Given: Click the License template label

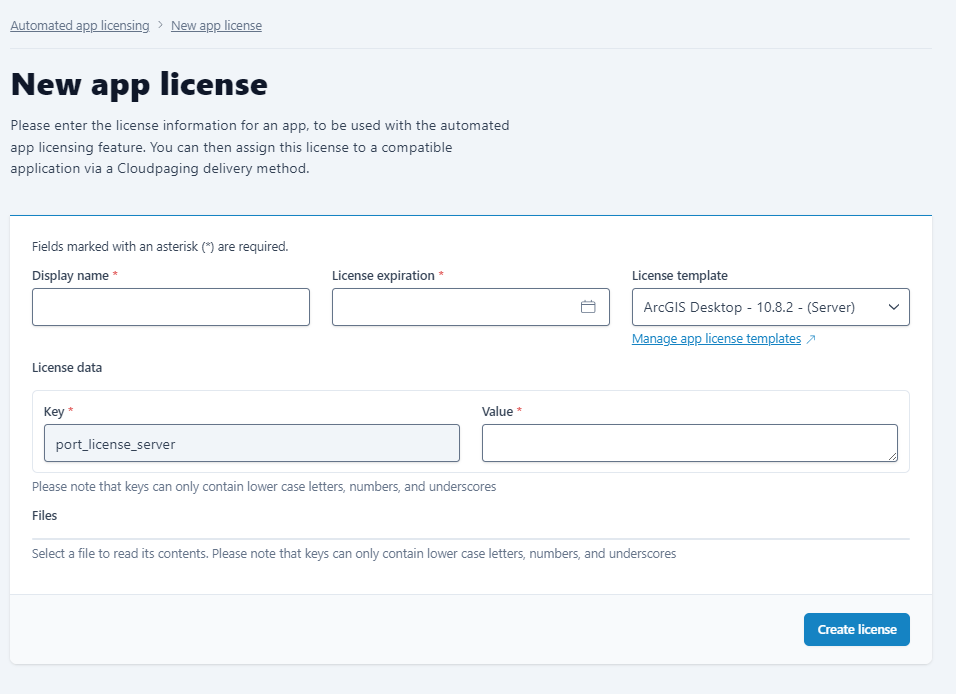Looking at the screenshot, I should point(680,275).
